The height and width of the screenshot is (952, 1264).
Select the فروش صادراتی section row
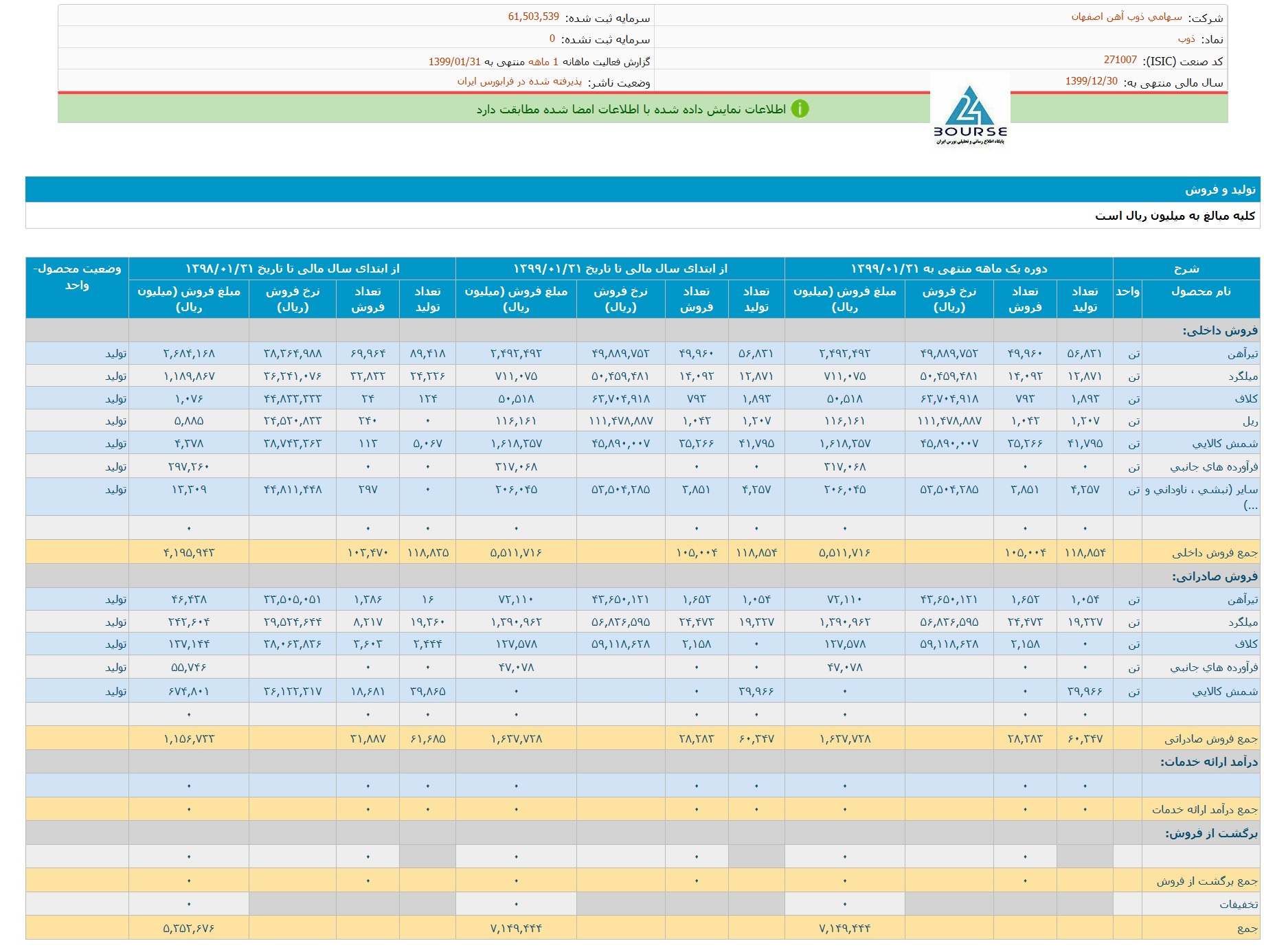pos(1215,576)
